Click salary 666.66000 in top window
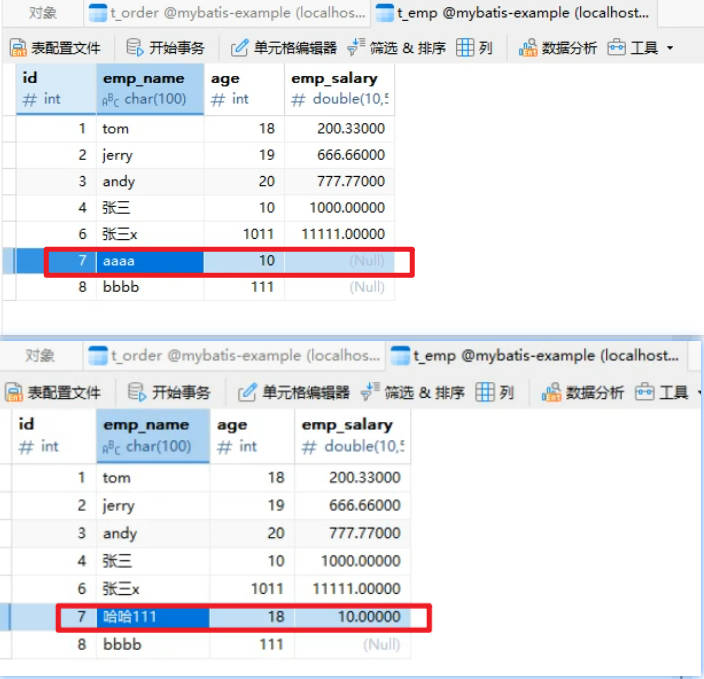The width and height of the screenshot is (704, 679). [339, 155]
